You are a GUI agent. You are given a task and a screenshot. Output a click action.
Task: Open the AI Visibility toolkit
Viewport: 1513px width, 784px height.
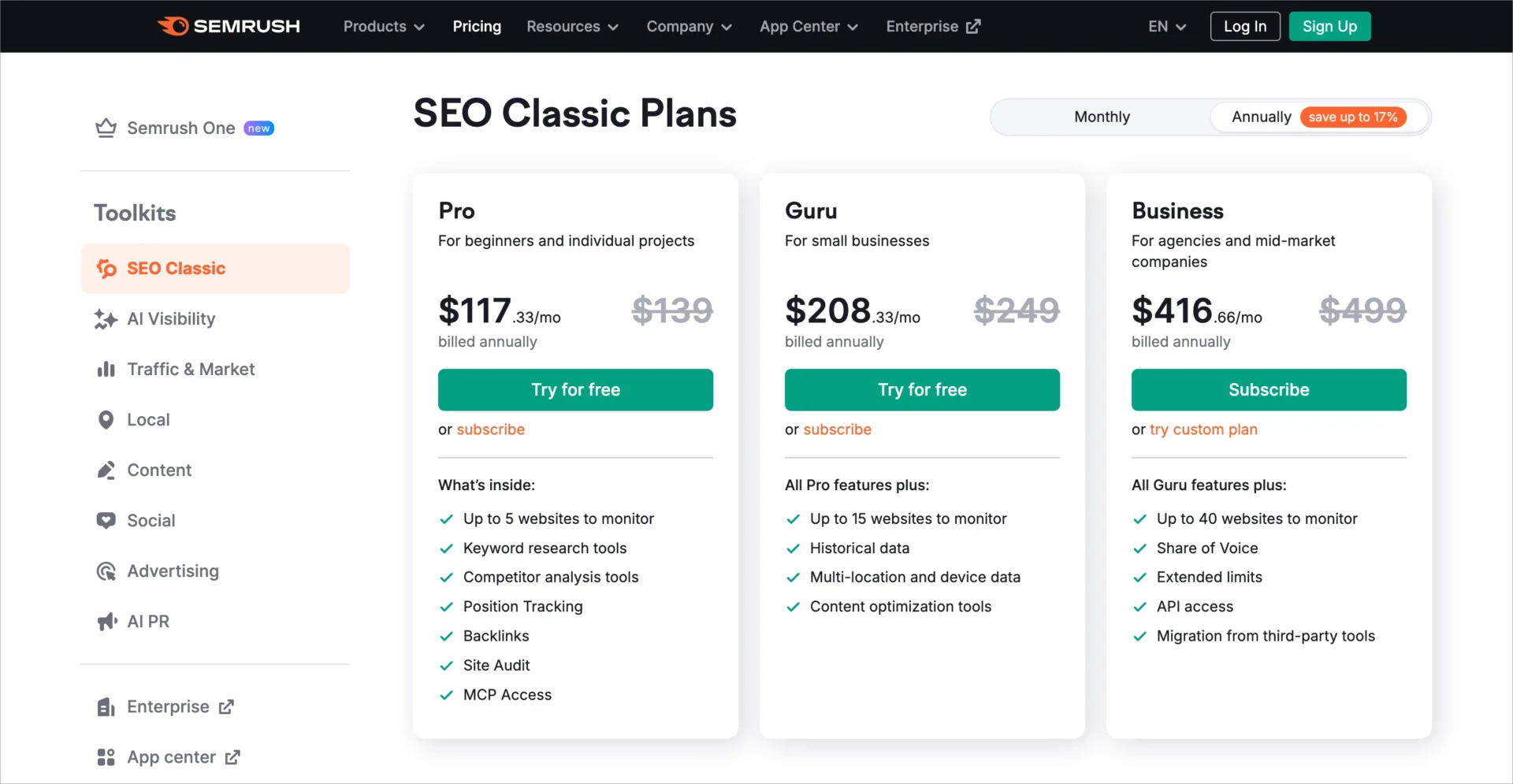(x=106, y=319)
